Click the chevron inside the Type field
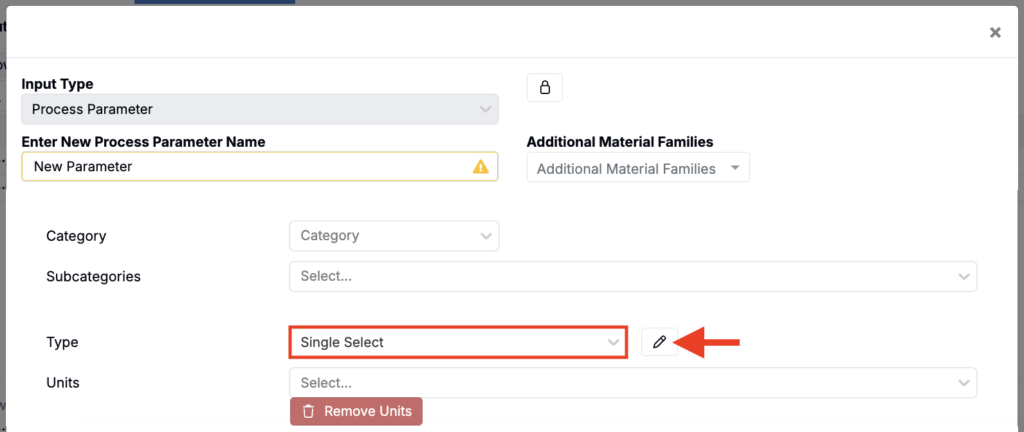Screen dimensions: 1024x432 pyautogui.click(x=614, y=342)
